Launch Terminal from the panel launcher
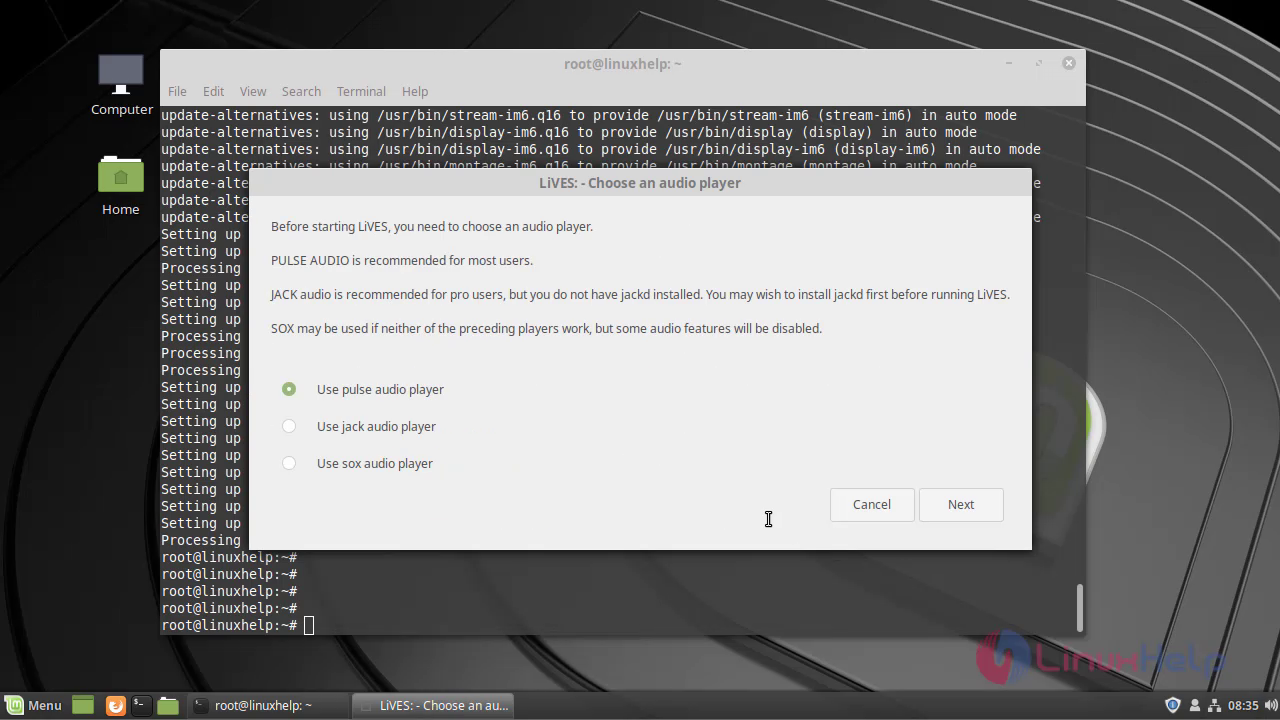Image resolution: width=1280 pixels, height=720 pixels. 141,705
